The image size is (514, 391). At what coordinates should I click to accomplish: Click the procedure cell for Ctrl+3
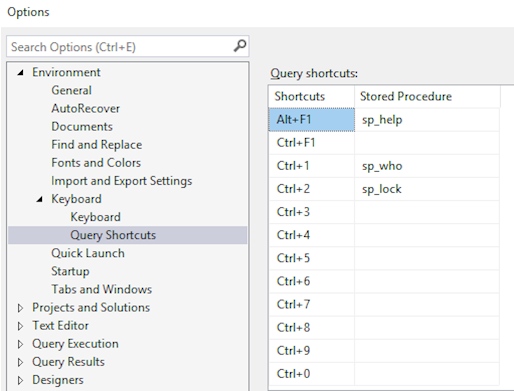[427, 212]
